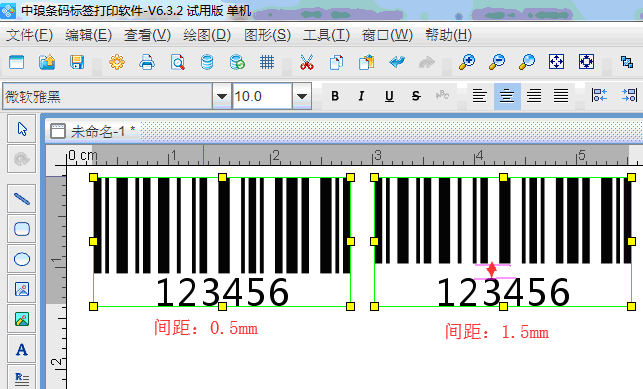Open the 查看(V) menu
643x389 pixels.
148,35
